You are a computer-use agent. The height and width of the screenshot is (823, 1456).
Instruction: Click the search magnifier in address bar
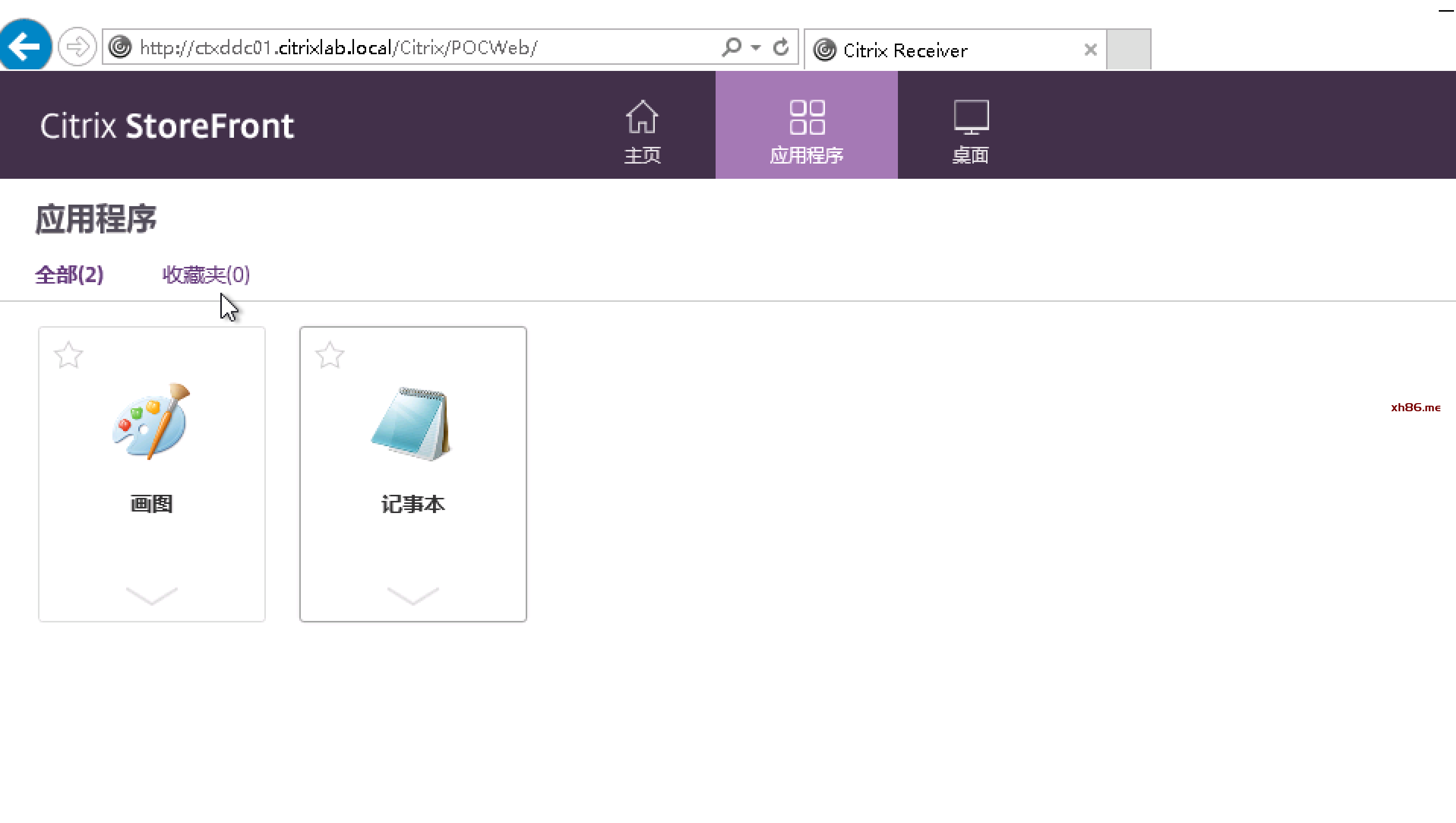(731, 48)
